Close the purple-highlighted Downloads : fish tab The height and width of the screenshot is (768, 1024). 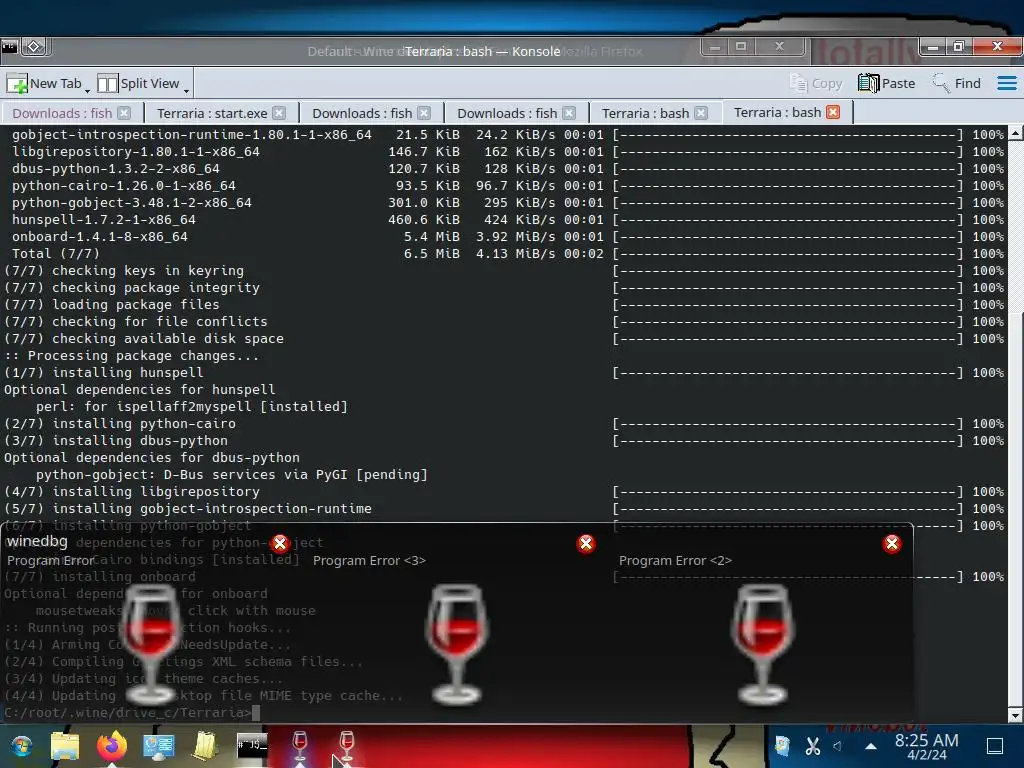click(124, 113)
